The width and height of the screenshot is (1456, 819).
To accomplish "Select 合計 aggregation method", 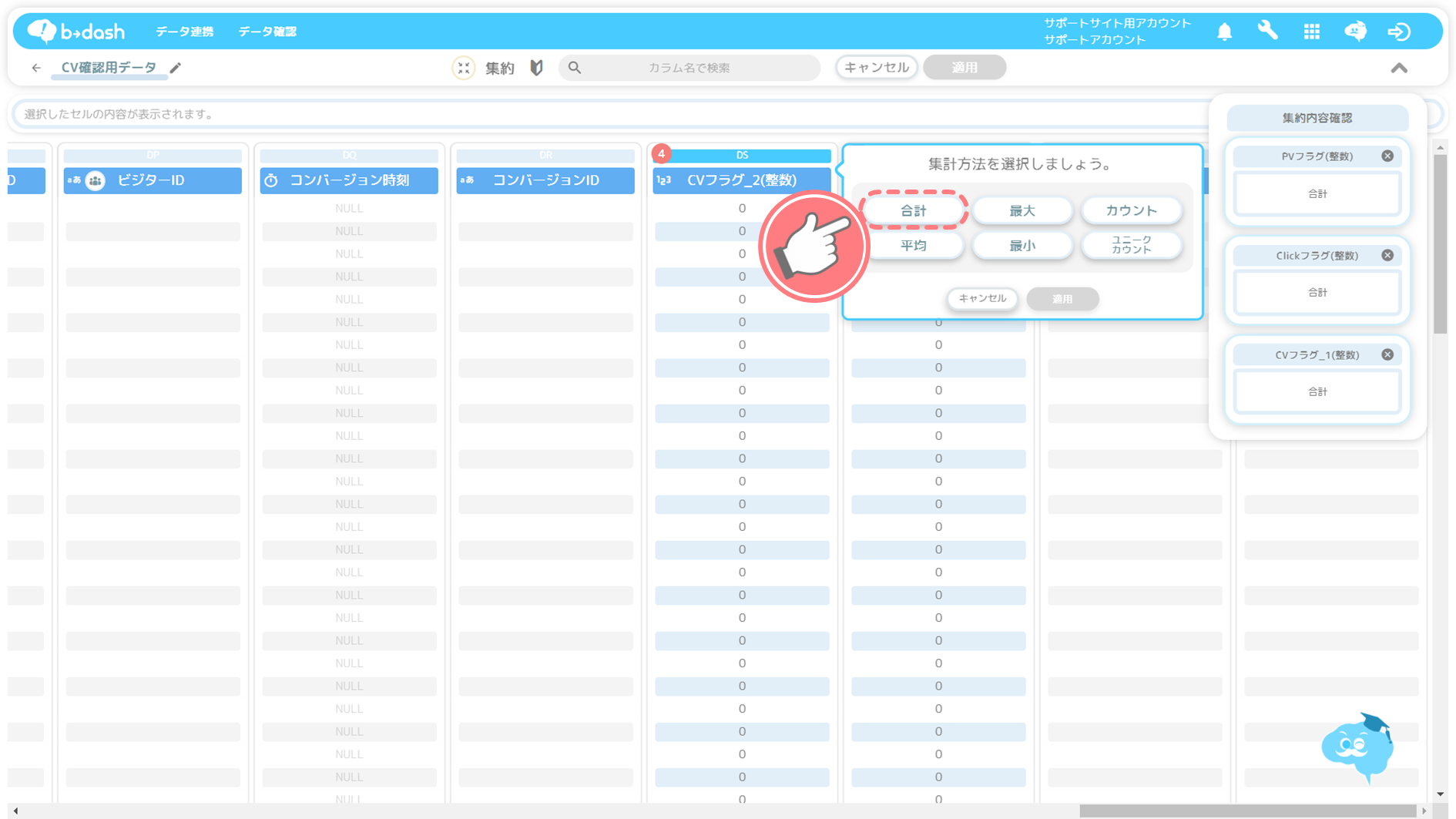I will [914, 210].
